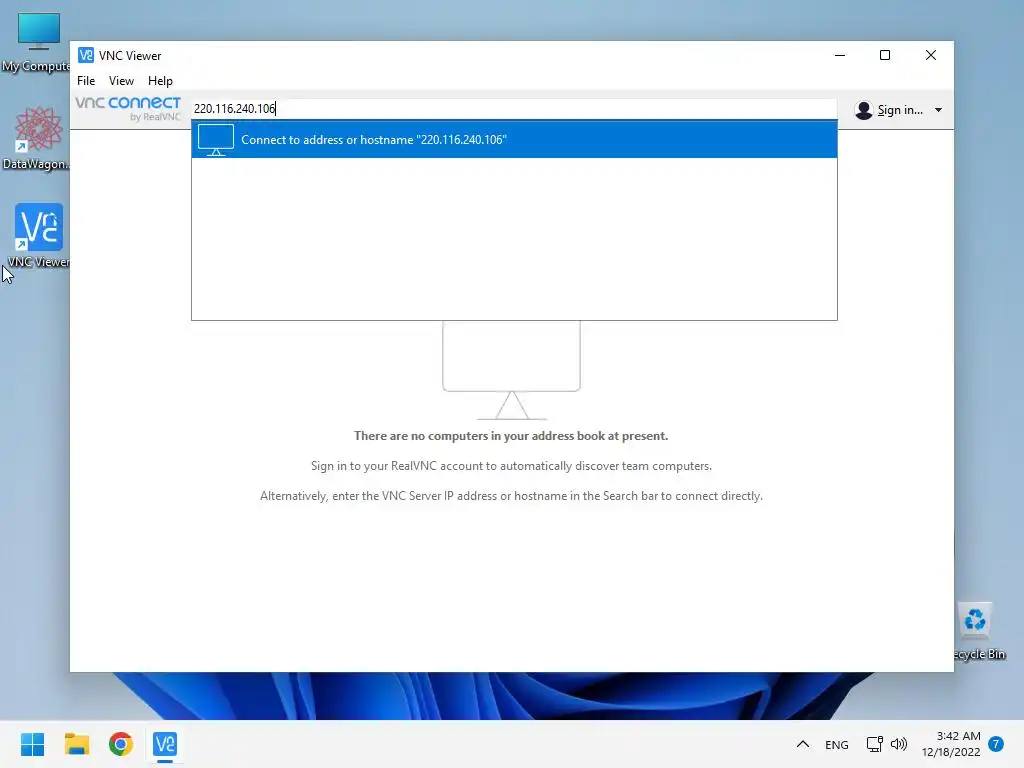Select the My Computer desktop icon
Screen dimensions: 1024x768
(x=37, y=42)
